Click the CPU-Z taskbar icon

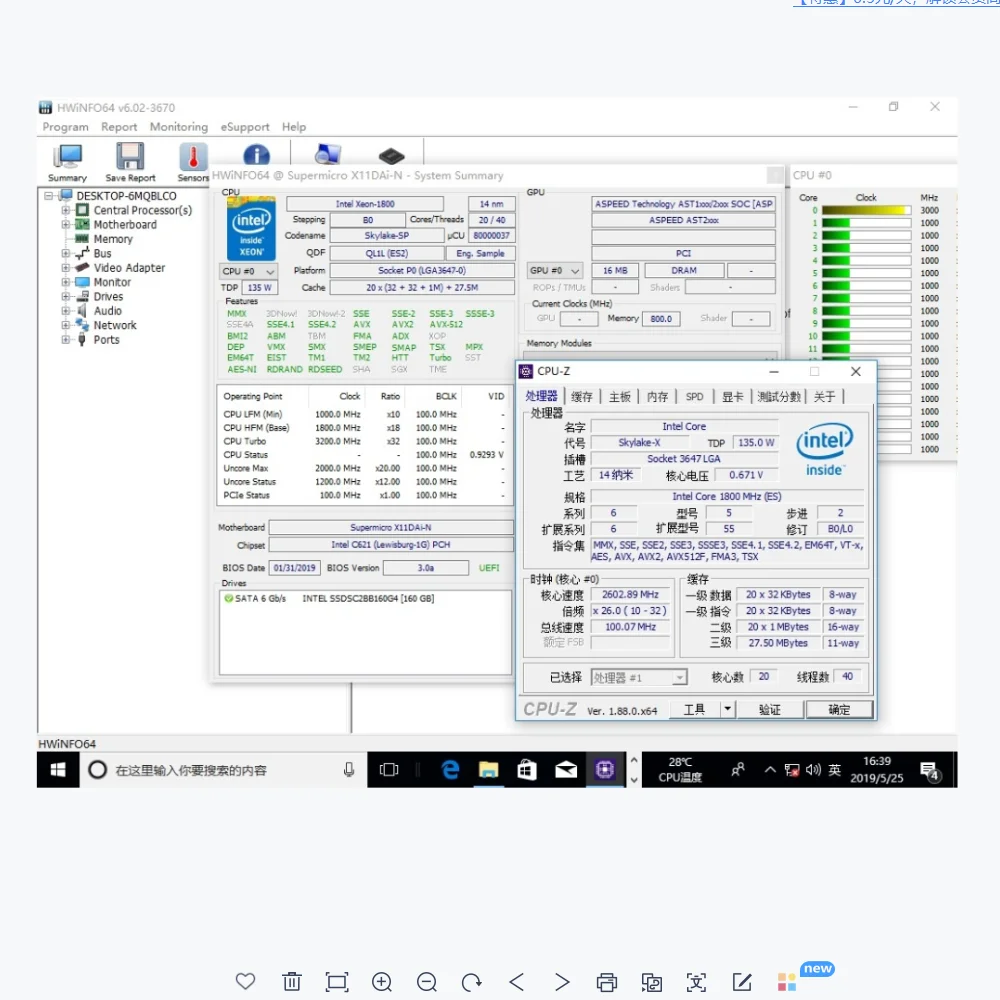click(605, 770)
